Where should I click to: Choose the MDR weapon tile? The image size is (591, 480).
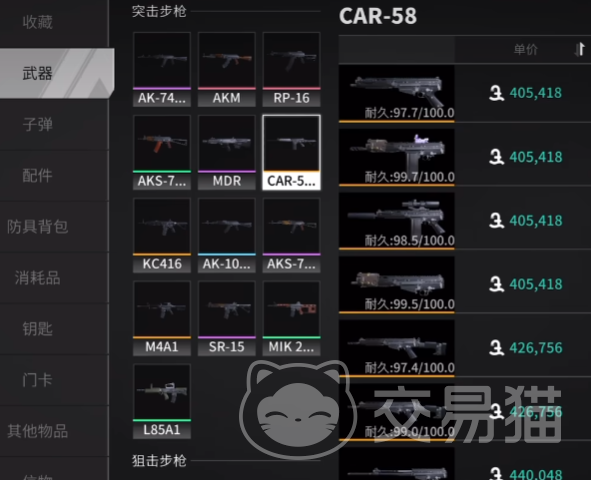pyautogui.click(x=227, y=152)
